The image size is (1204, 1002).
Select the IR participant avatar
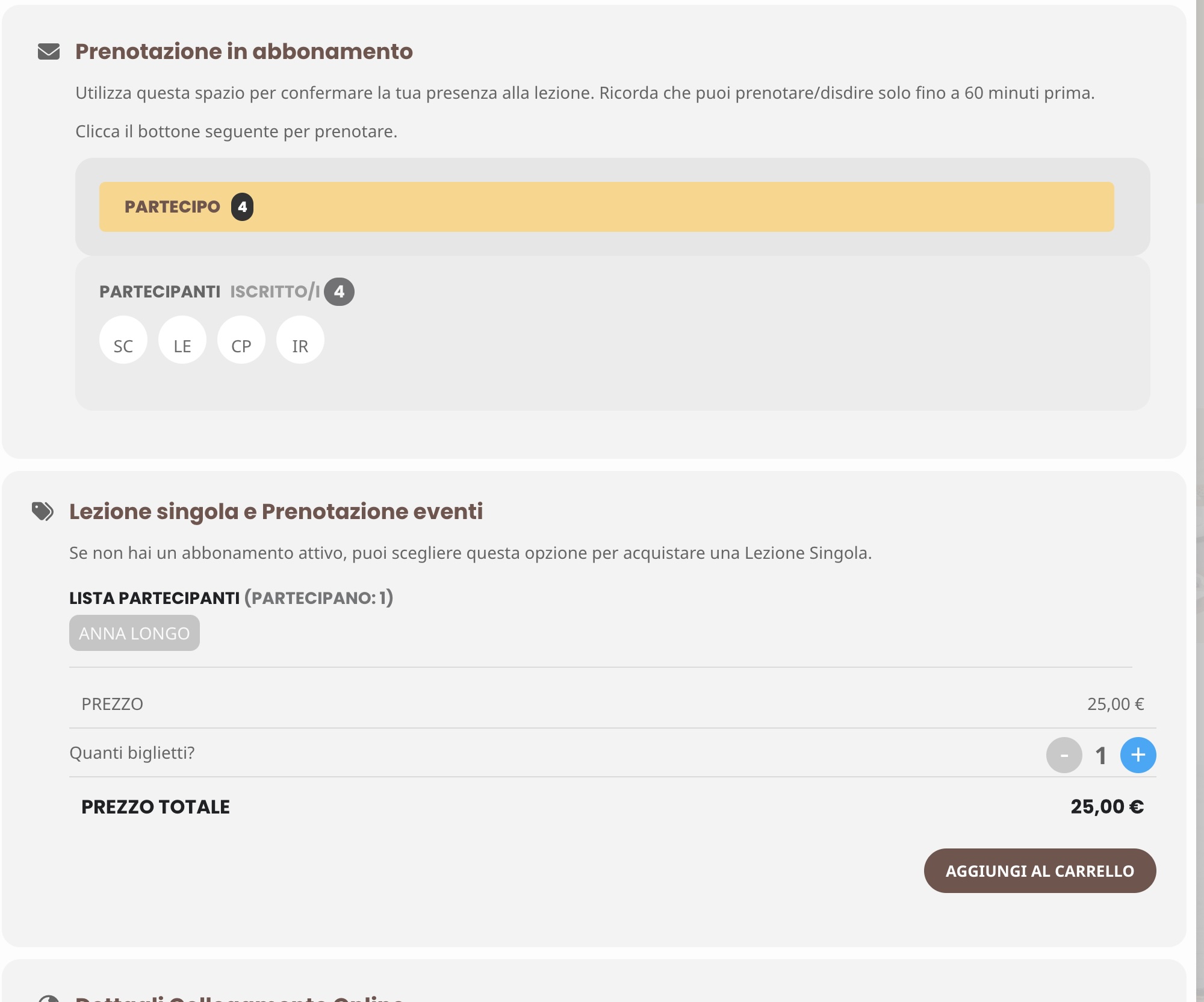[300, 340]
